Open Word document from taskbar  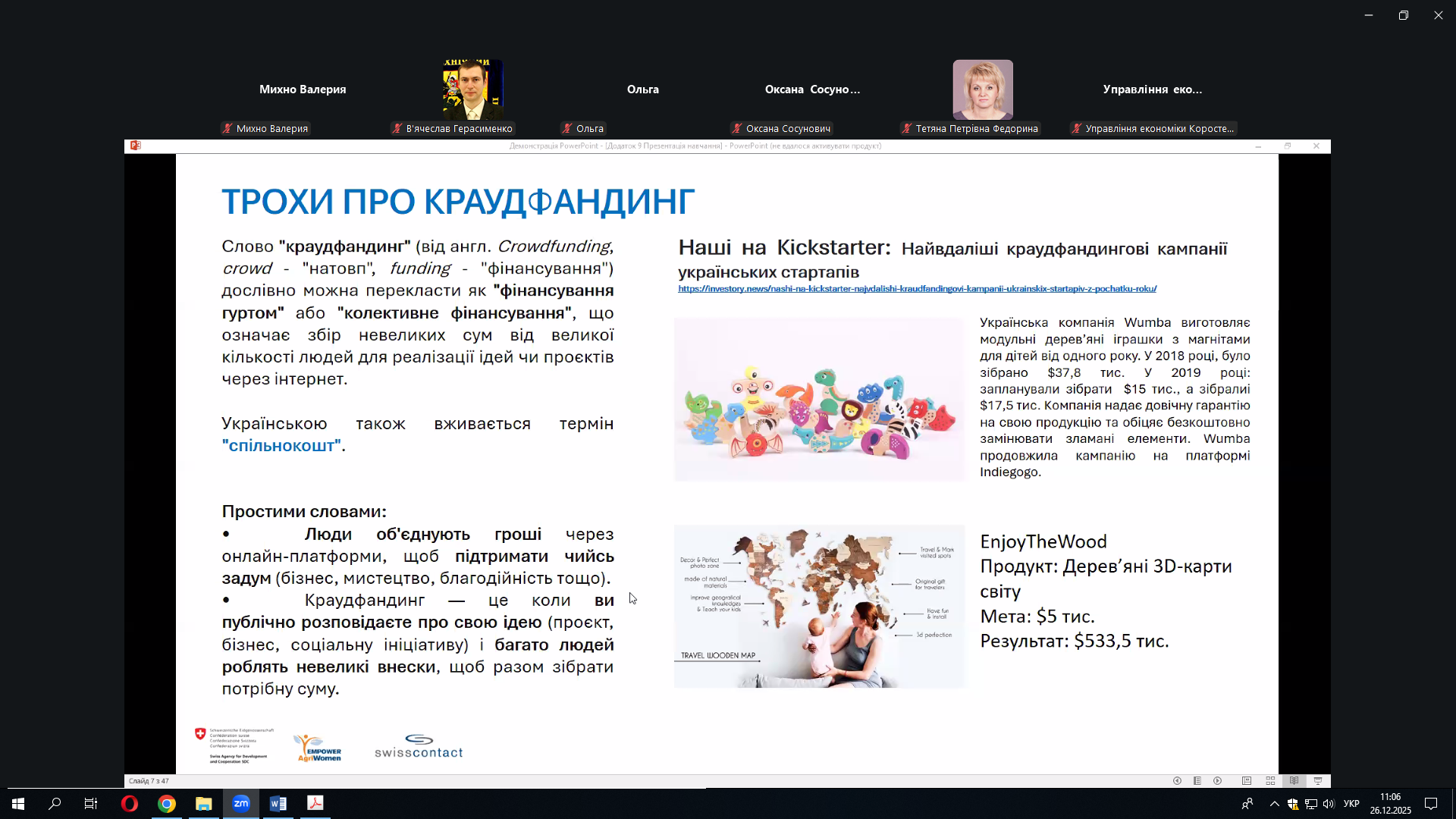[x=278, y=804]
